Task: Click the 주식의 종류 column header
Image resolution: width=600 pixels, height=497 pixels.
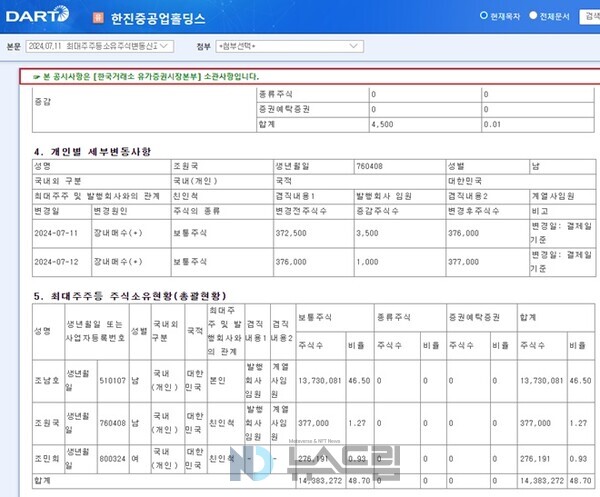Action: tap(196, 211)
